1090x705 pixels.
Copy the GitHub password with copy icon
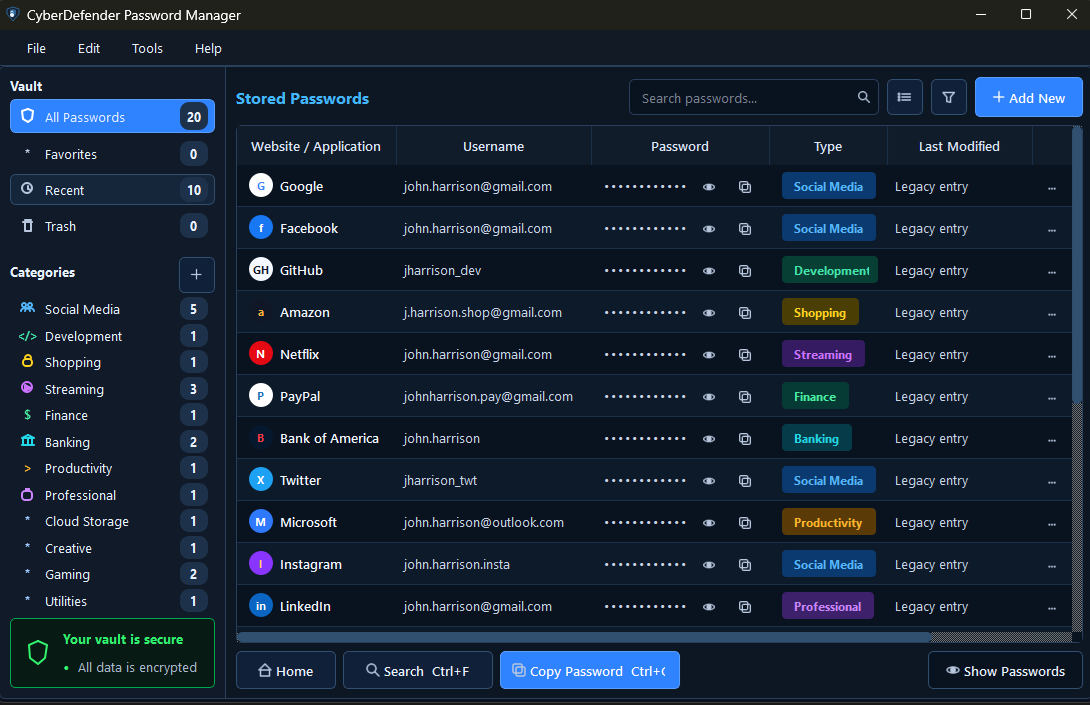[745, 271]
